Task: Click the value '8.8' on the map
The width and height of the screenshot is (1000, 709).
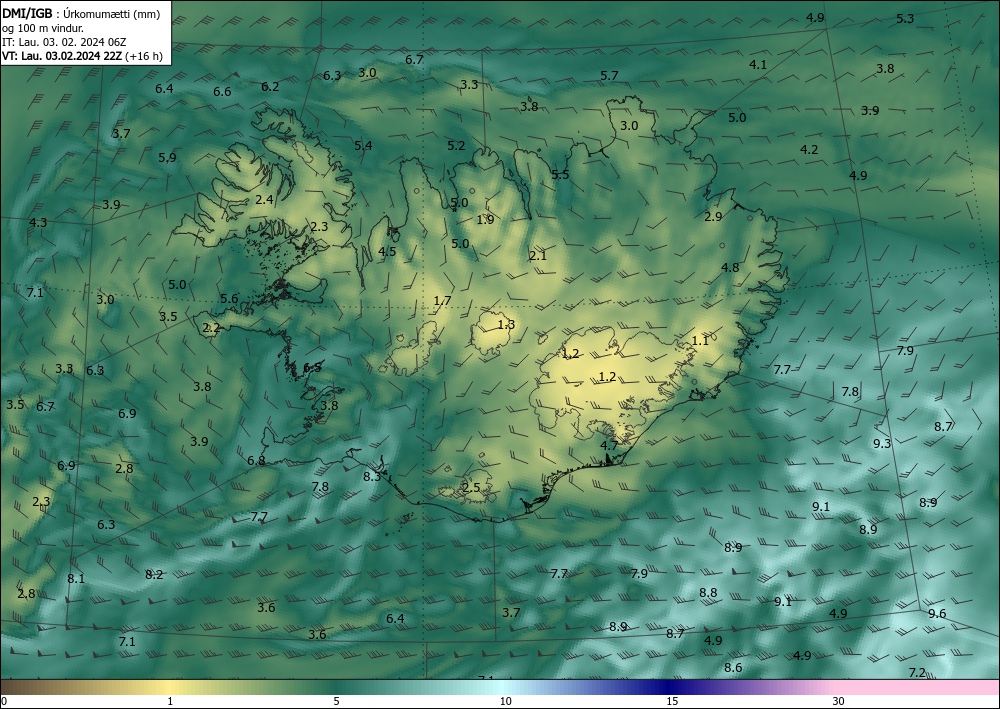Action: click(x=708, y=593)
